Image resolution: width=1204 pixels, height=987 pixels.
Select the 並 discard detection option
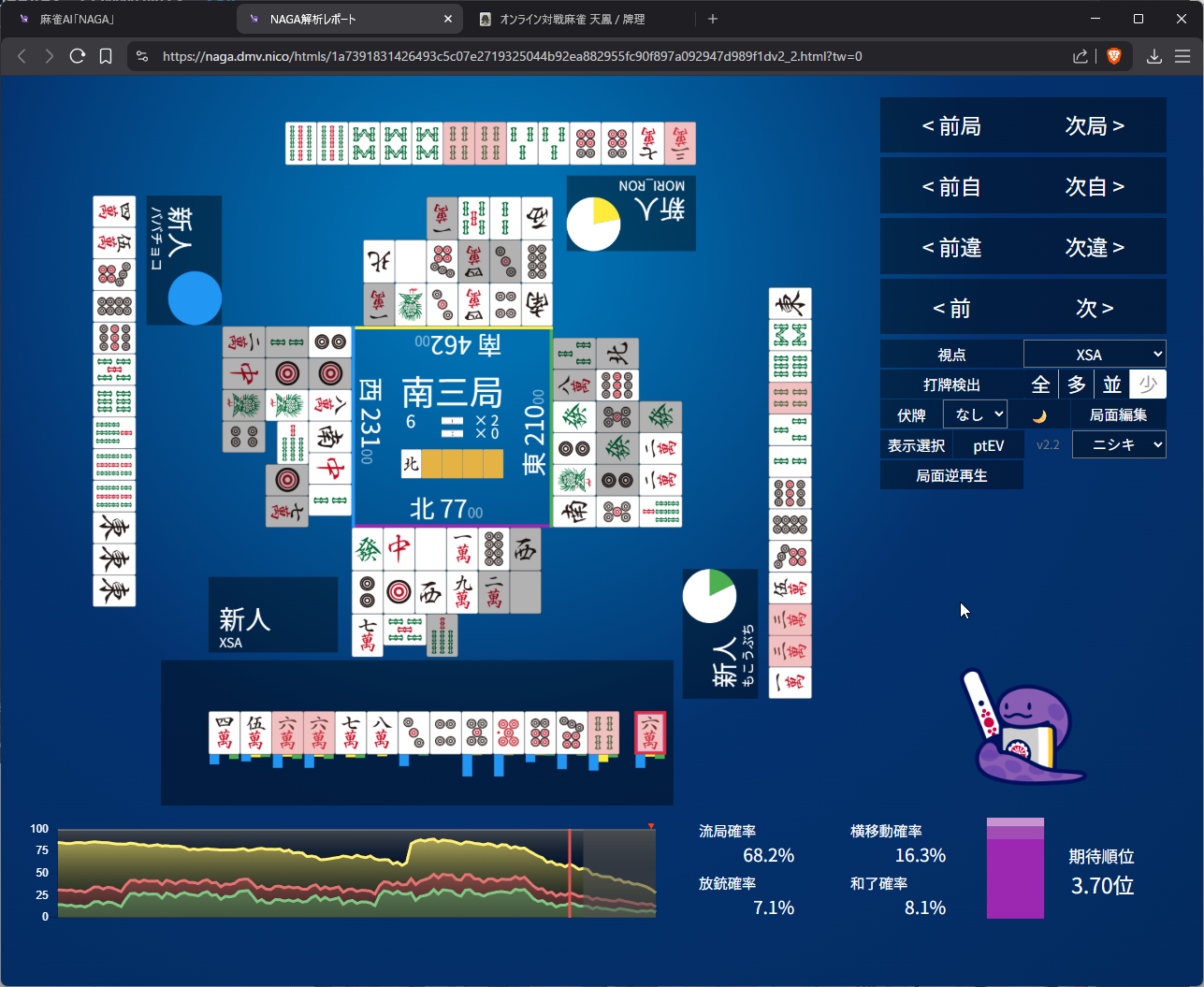click(1112, 385)
